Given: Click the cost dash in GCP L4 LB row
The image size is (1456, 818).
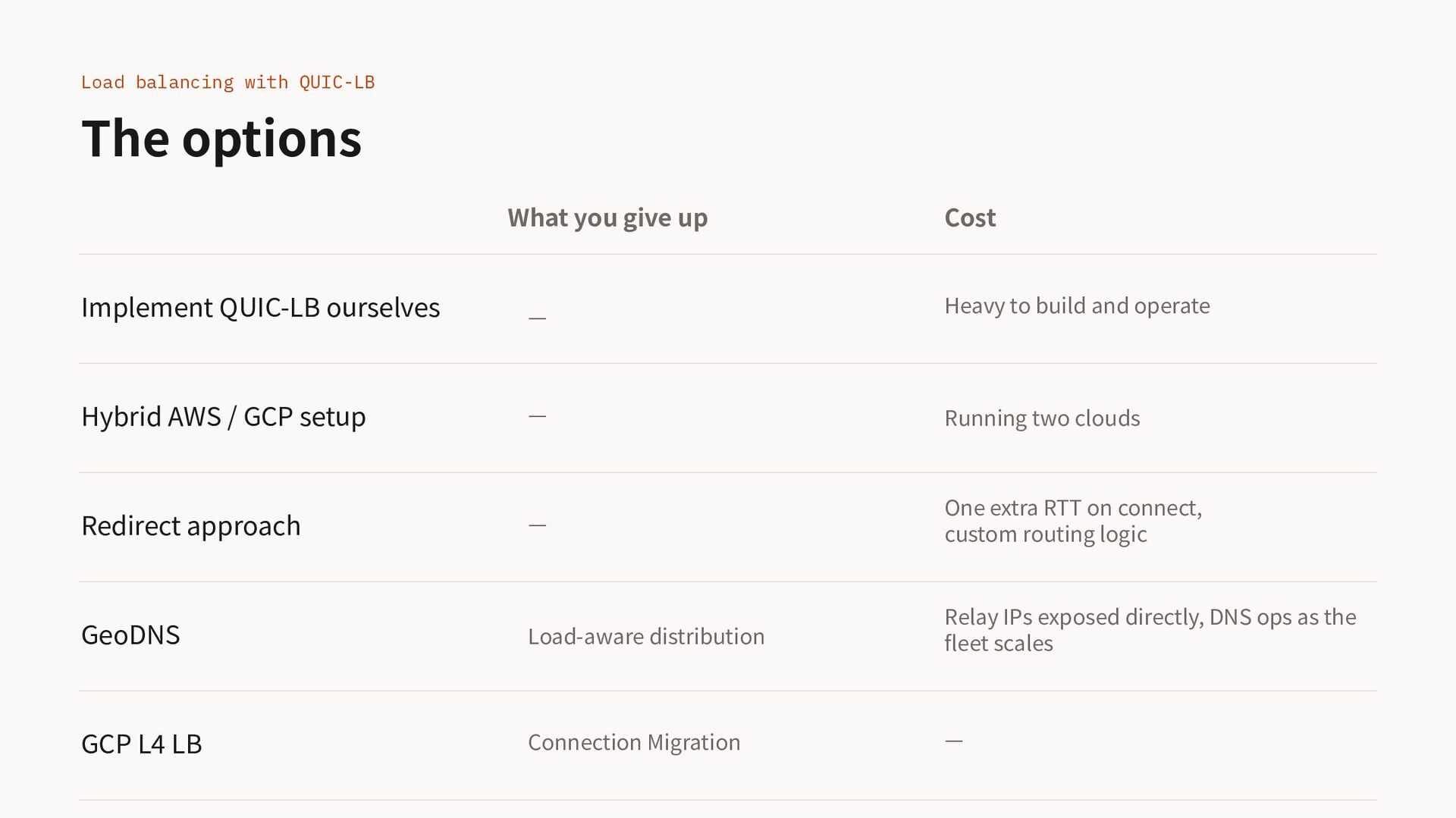Looking at the screenshot, I should pyautogui.click(x=954, y=741).
